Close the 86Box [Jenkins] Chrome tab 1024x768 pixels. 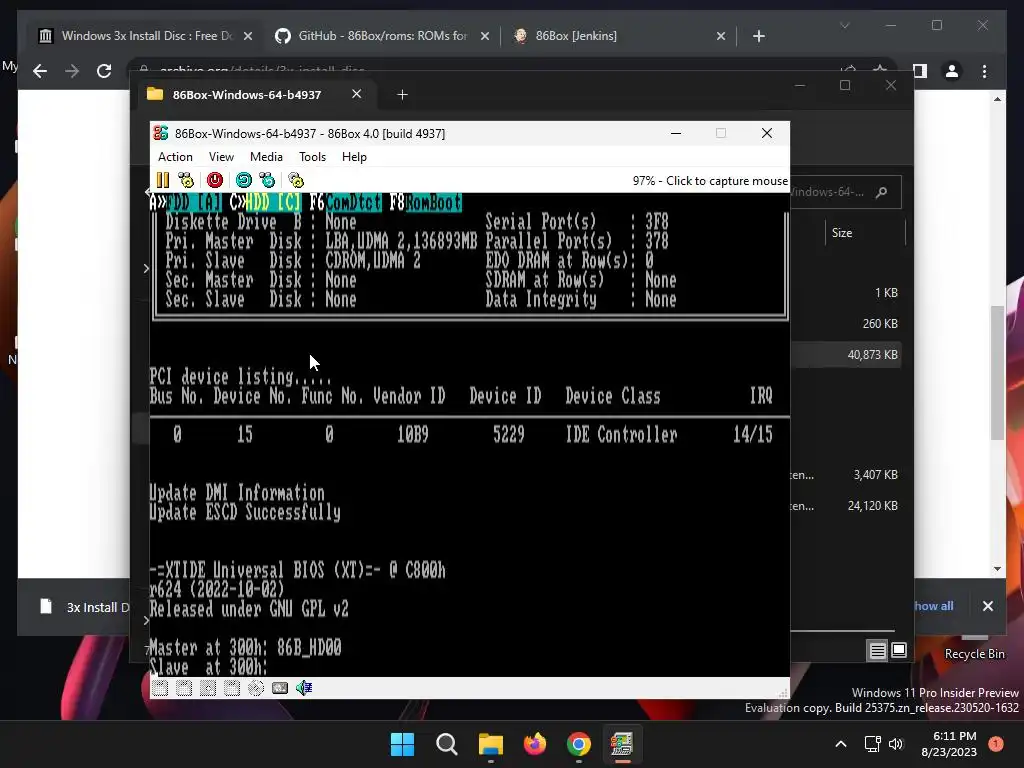coord(721,36)
